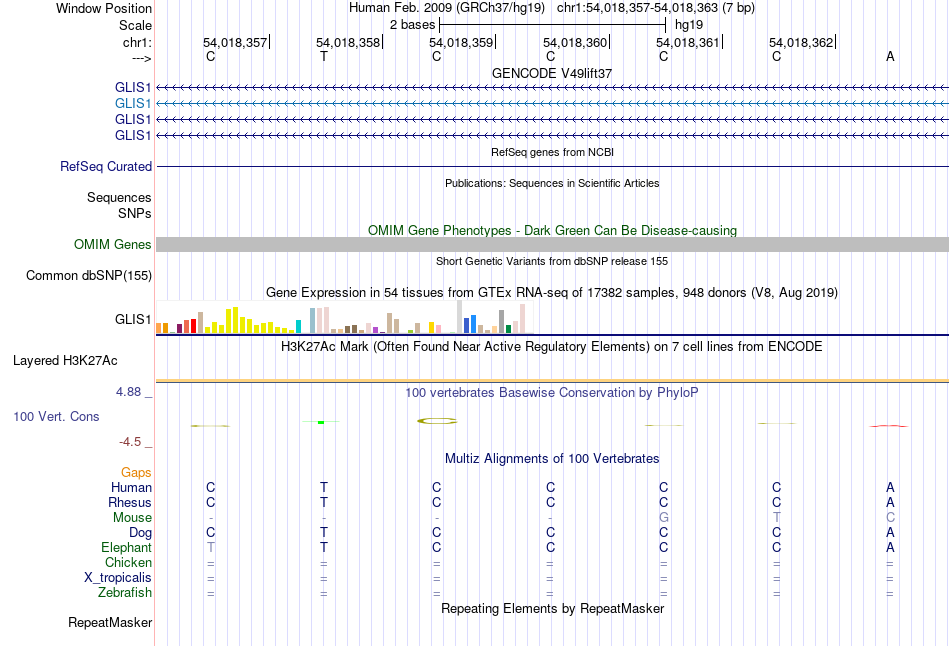This screenshot has height=646, width=950.
Task: Click the Zebrafish species label
Action: pyautogui.click(x=125, y=592)
